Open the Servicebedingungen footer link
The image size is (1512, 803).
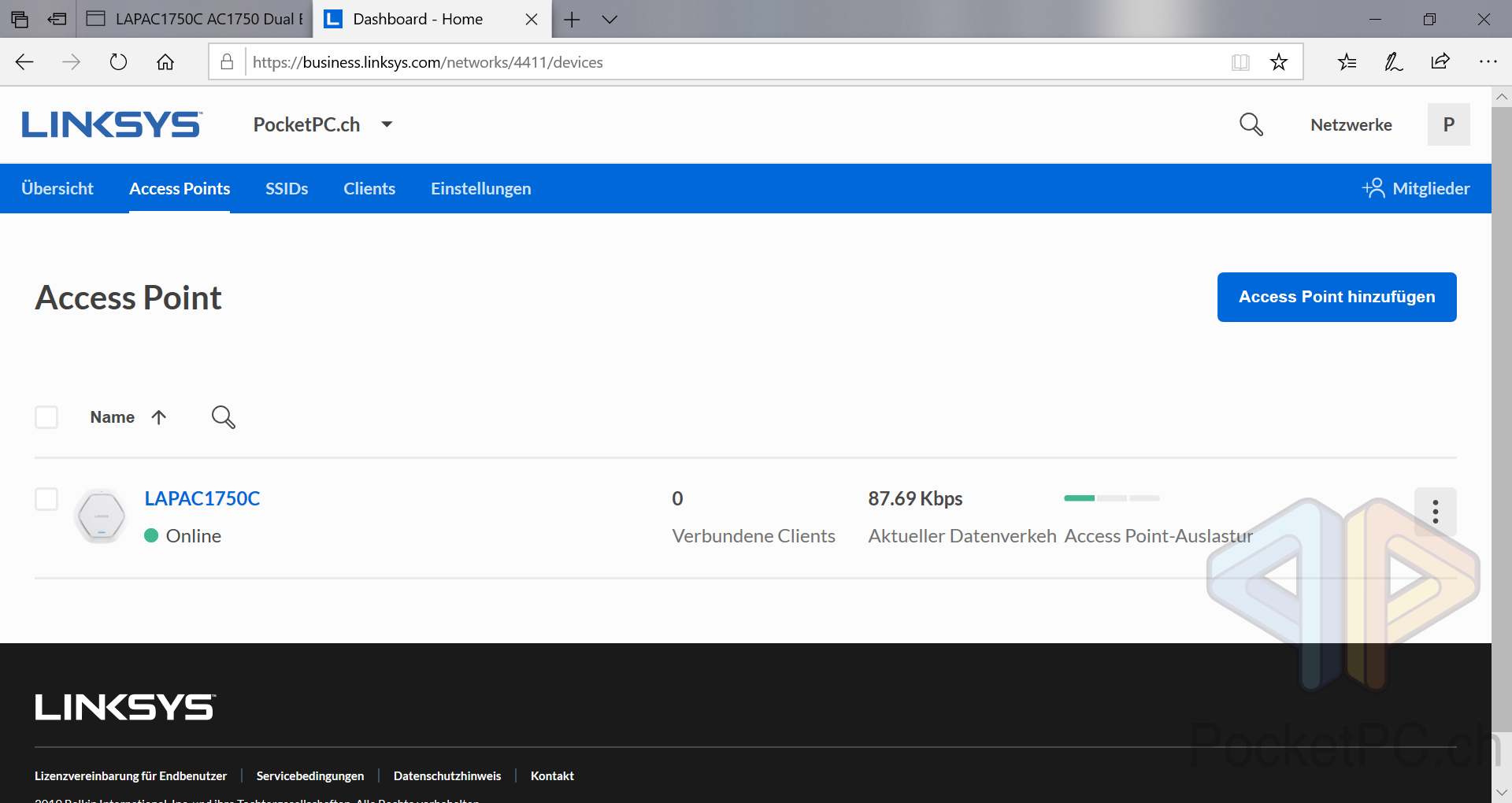click(x=310, y=775)
